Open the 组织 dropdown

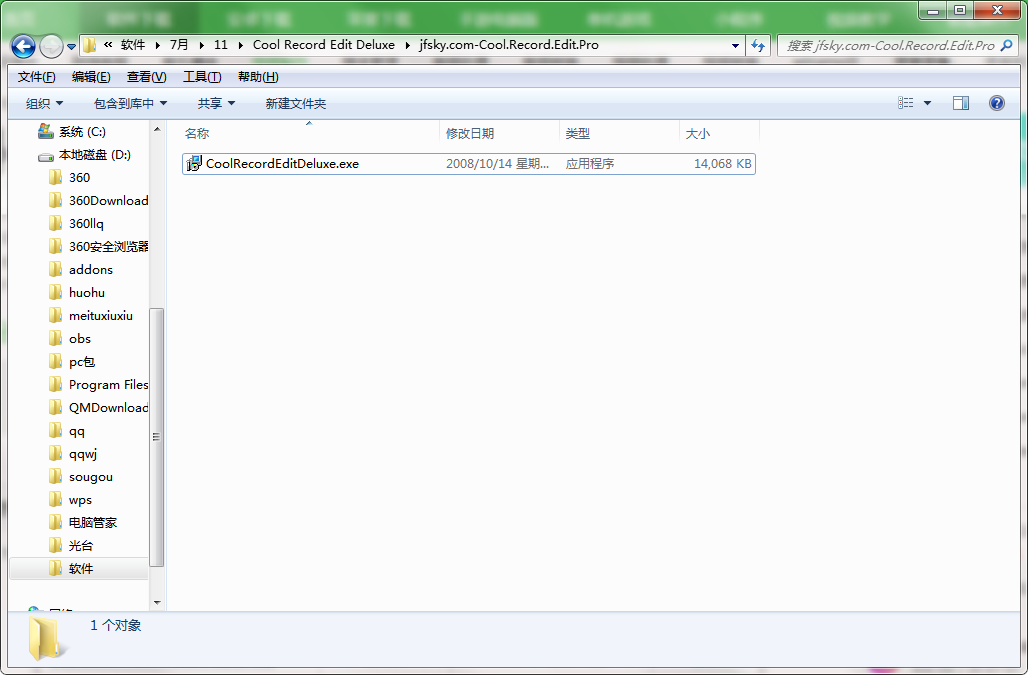point(45,104)
